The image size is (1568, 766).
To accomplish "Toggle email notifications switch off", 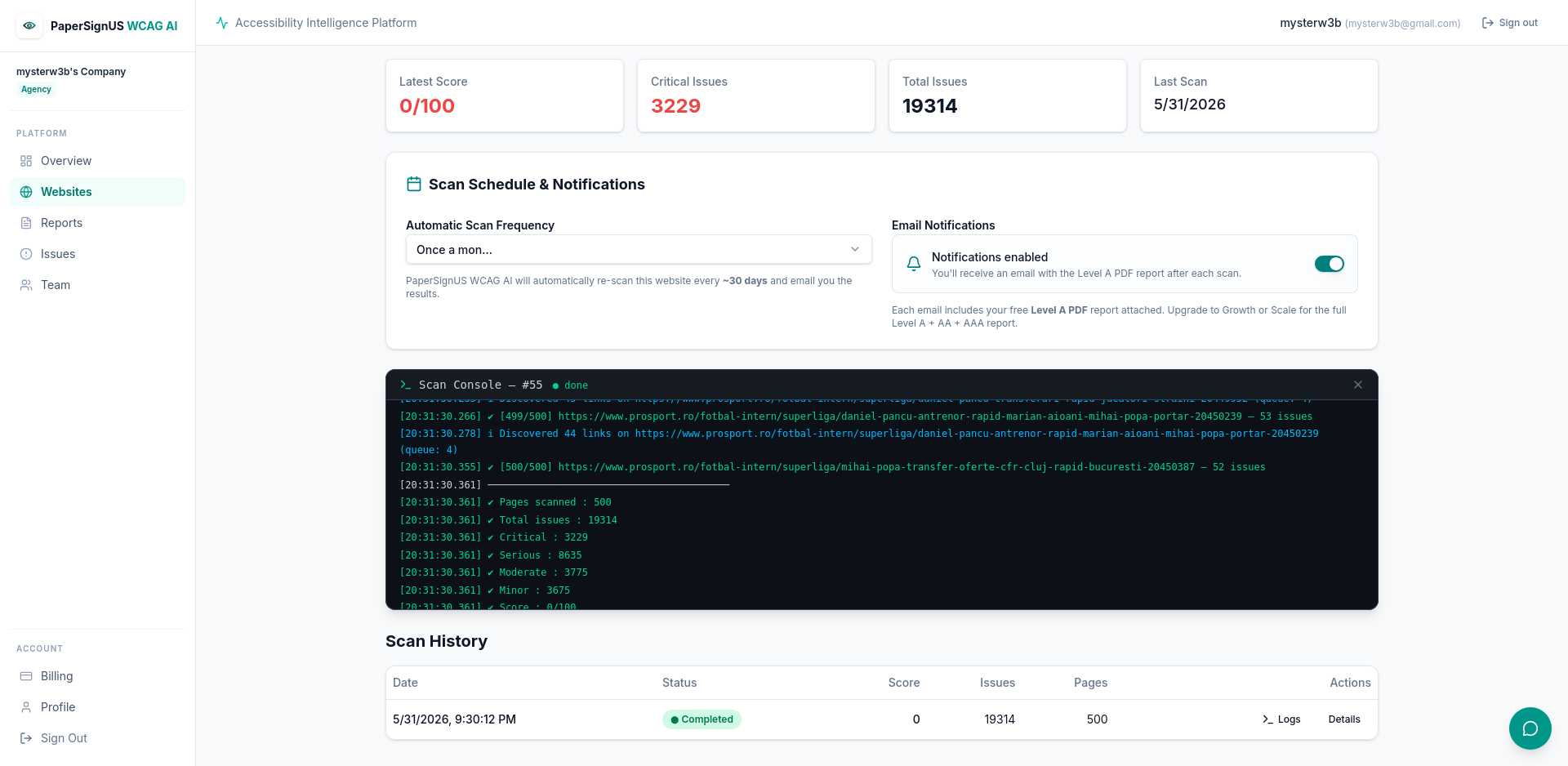I will tap(1330, 264).
